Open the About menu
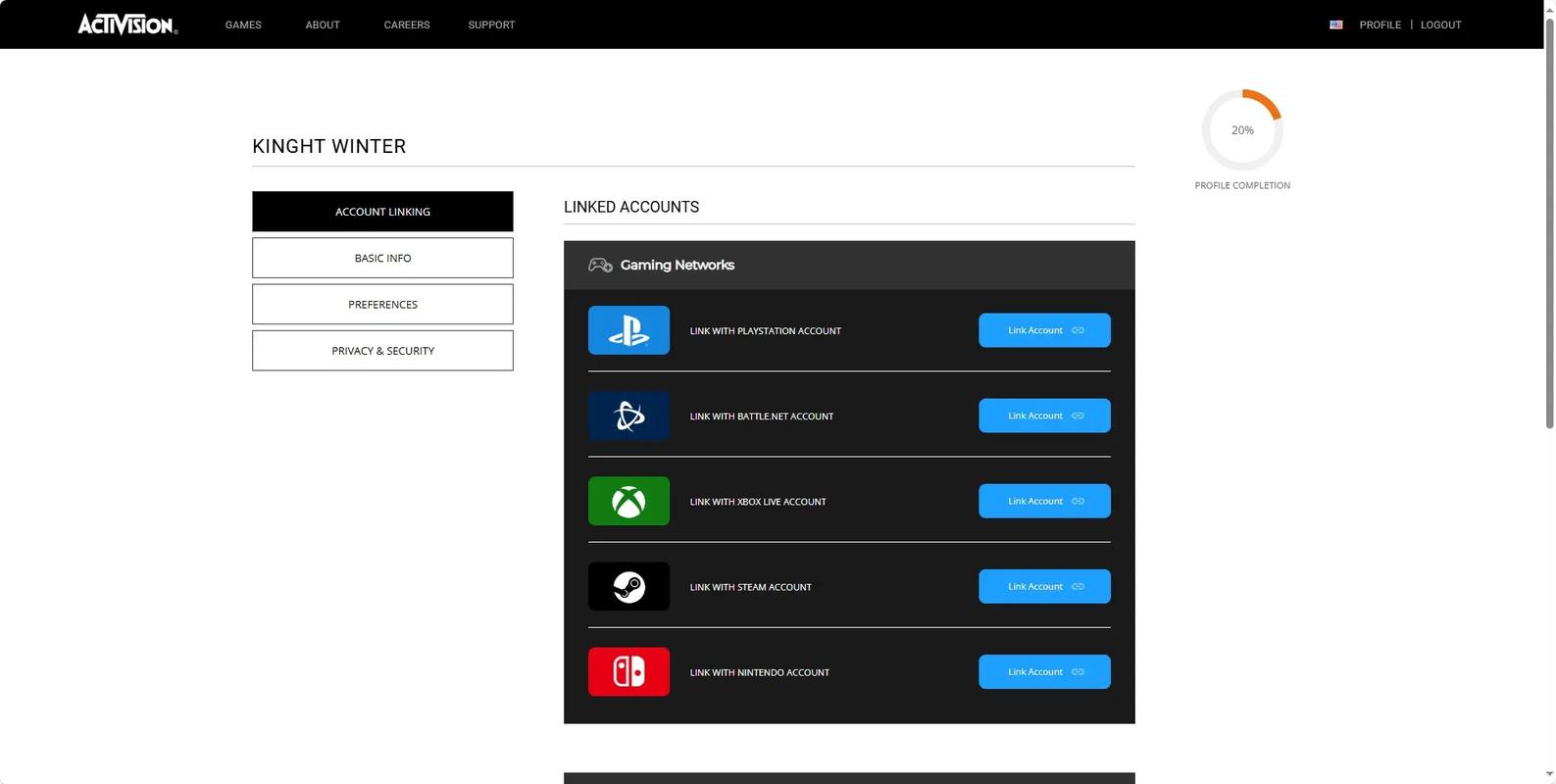 click(323, 24)
